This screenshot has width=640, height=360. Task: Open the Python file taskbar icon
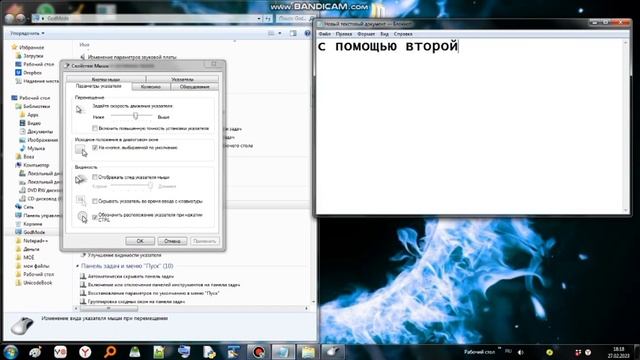209,351
